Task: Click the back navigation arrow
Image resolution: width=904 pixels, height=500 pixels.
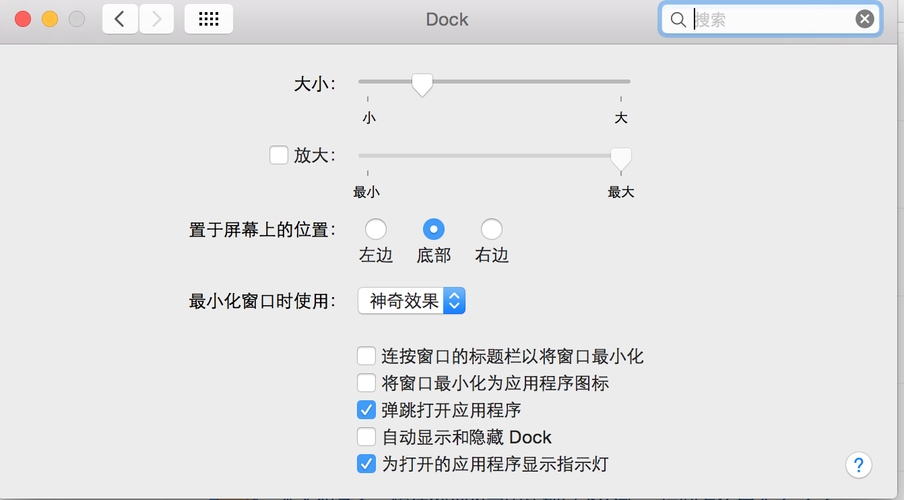Action: pos(120,19)
